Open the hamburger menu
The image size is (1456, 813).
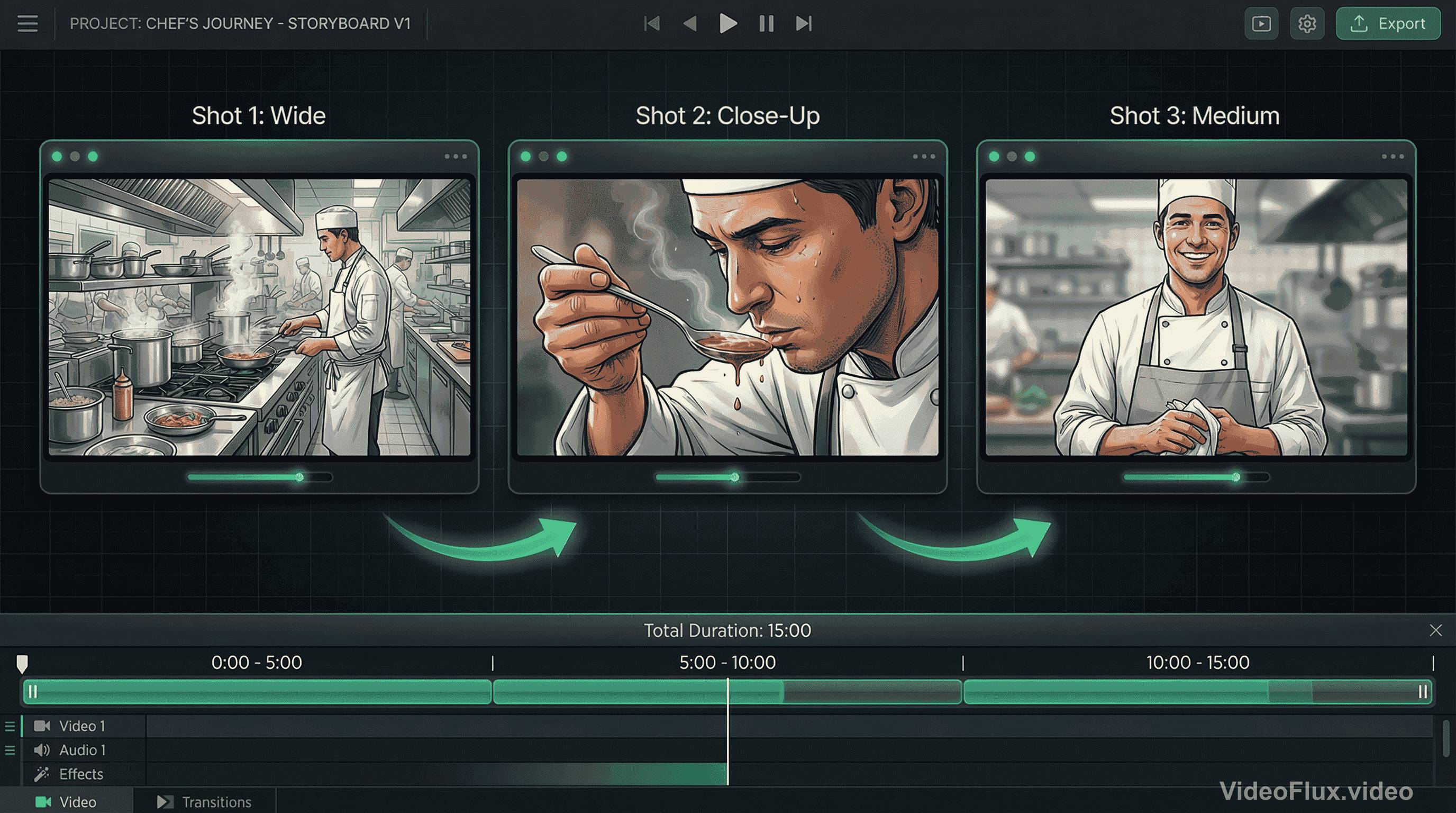coord(27,24)
